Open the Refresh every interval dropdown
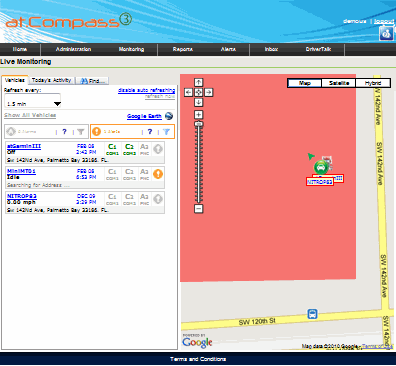The image size is (396, 366). pyautogui.click(x=33, y=101)
